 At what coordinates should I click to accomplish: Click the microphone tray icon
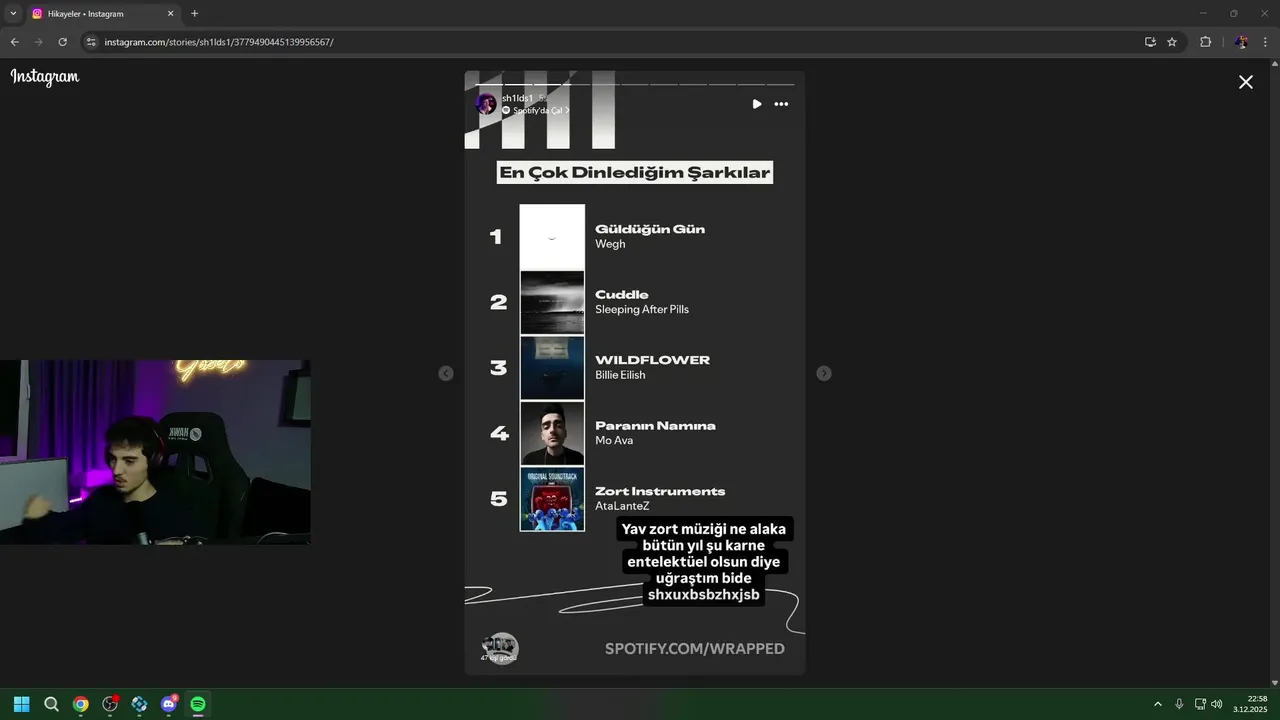click(x=1180, y=704)
